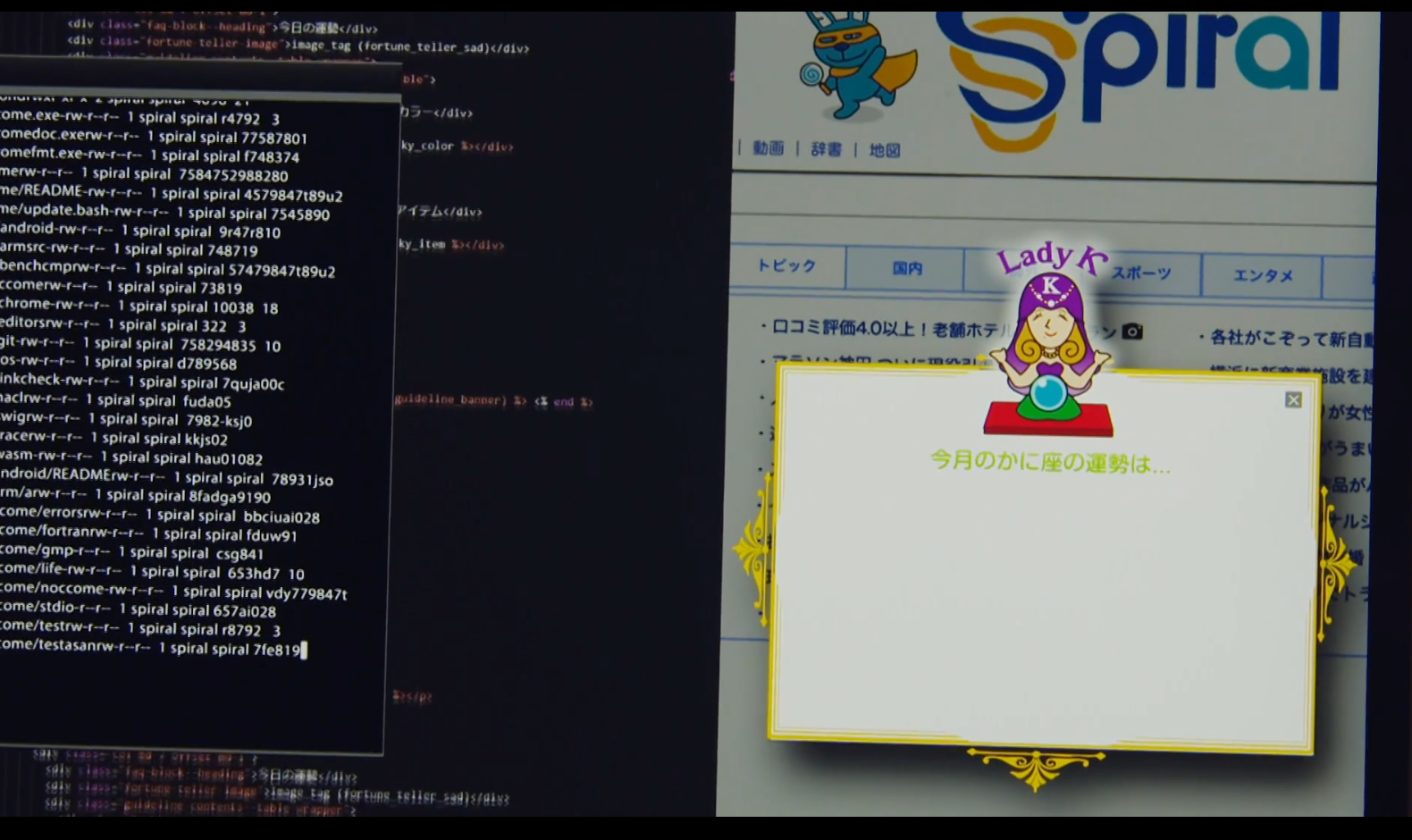Click code line containing ky_color
This screenshot has height=840, width=1412.
point(457,146)
